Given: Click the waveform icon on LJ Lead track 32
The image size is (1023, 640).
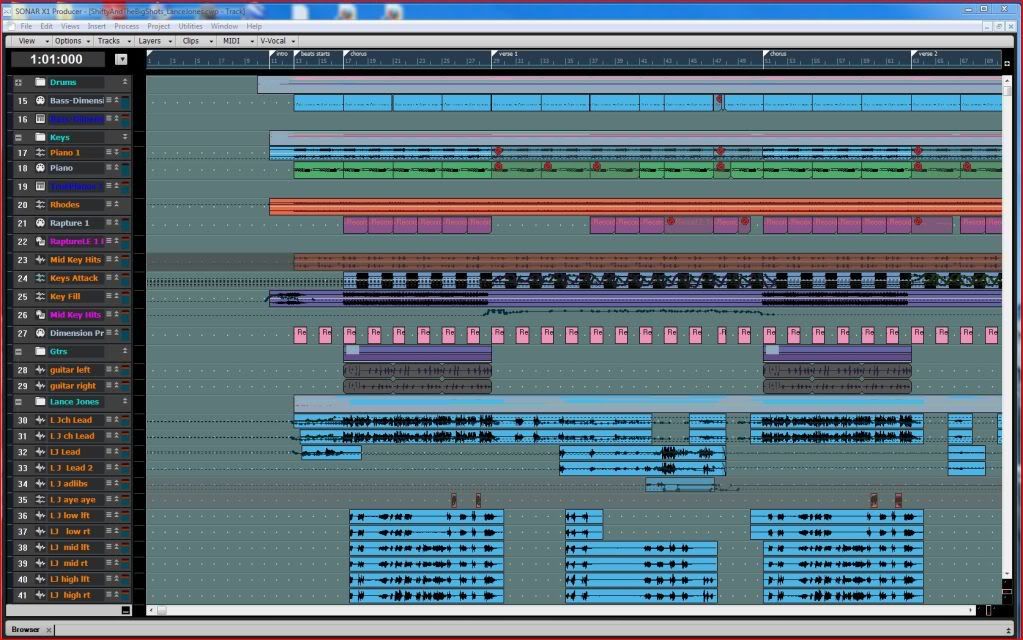Looking at the screenshot, I should point(40,452).
